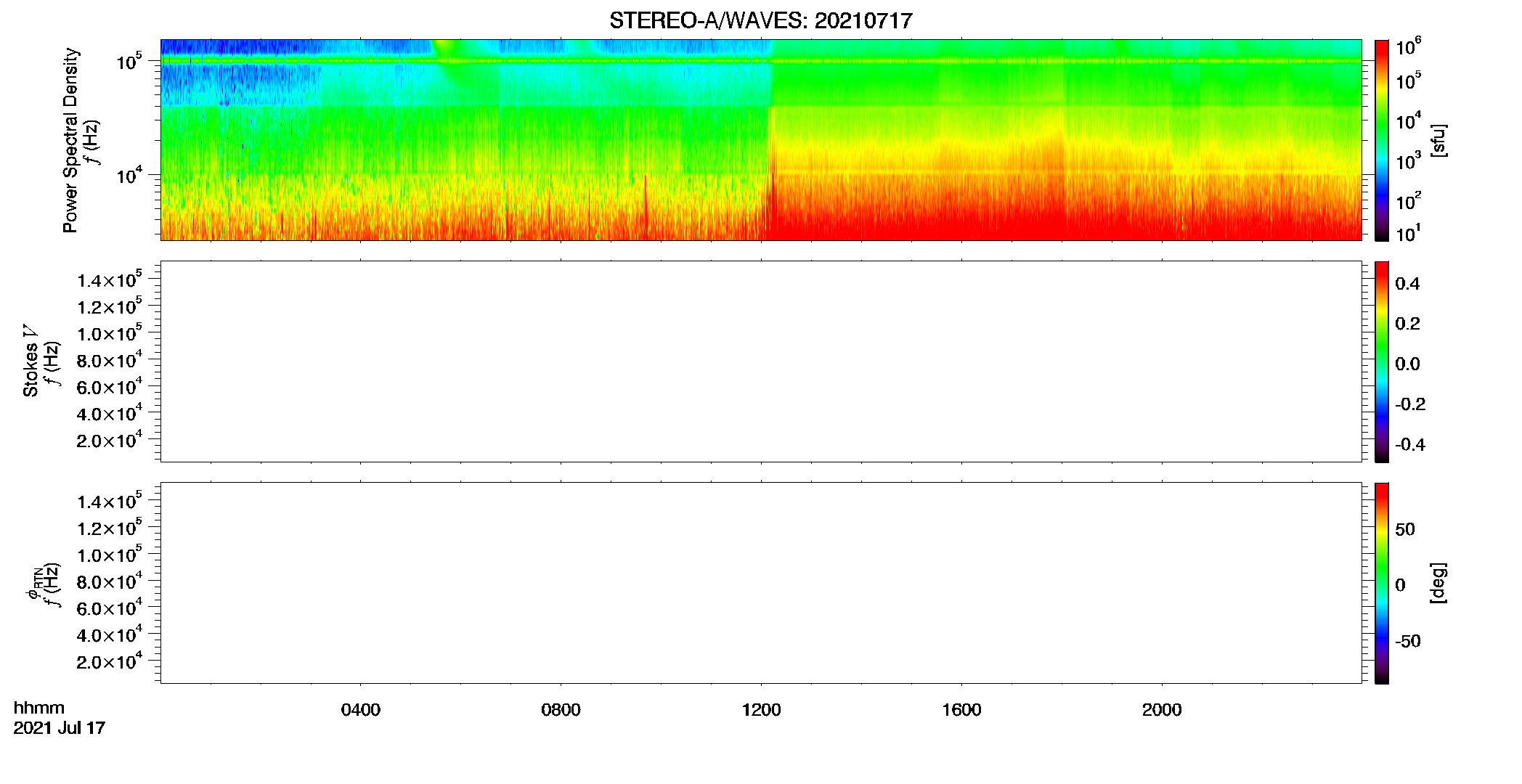This screenshot has width=1522, height=784.
Task: Click the 10^6 label on sfu colorbar
Action: (1409, 46)
